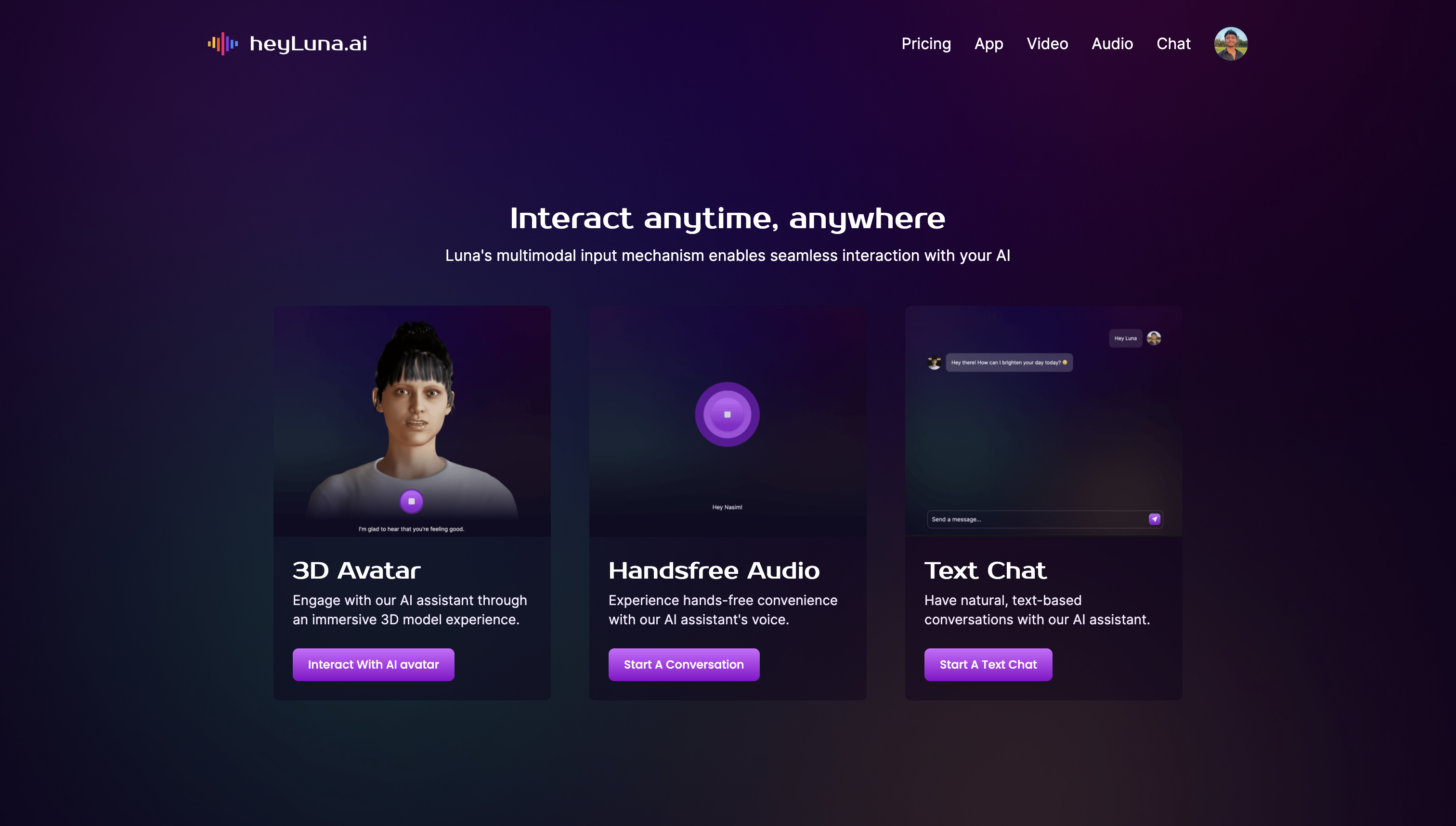Viewport: 1456px width, 826px height.
Task: Click the large purple audio orb stop icon
Action: (728, 415)
